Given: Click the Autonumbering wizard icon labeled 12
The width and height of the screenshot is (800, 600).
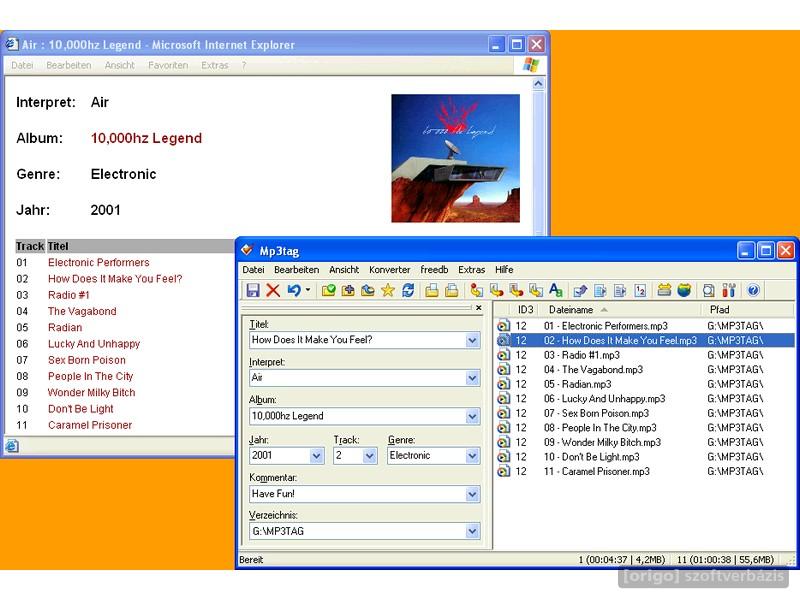Looking at the screenshot, I should coord(640,290).
